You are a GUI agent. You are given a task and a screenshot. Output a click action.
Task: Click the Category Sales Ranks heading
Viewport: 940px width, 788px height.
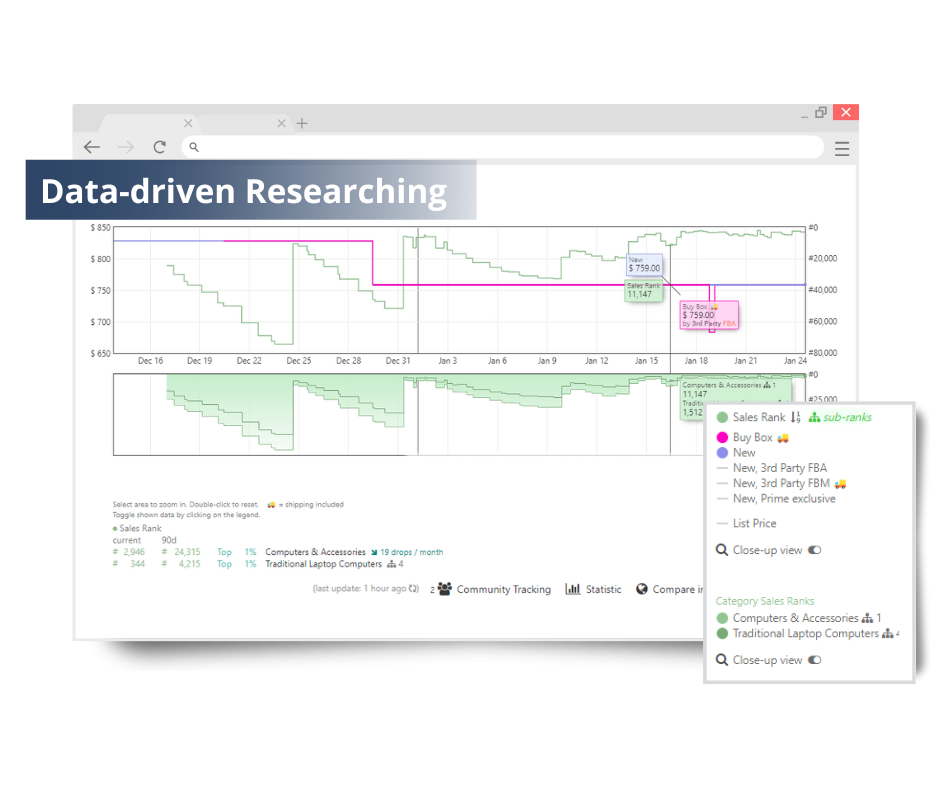(x=765, y=601)
